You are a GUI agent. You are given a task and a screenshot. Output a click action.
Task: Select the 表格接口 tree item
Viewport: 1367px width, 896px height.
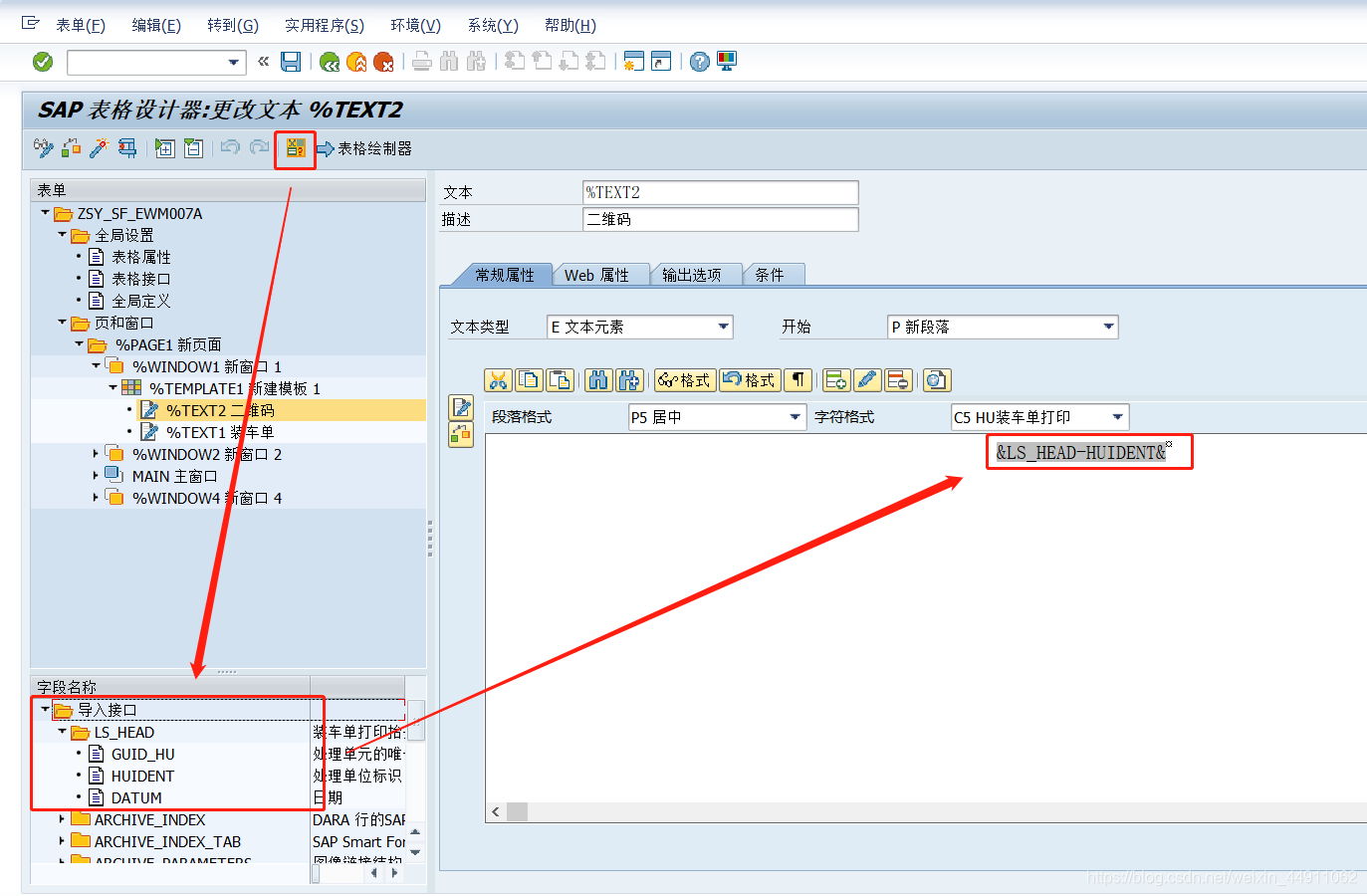pyautogui.click(x=140, y=279)
